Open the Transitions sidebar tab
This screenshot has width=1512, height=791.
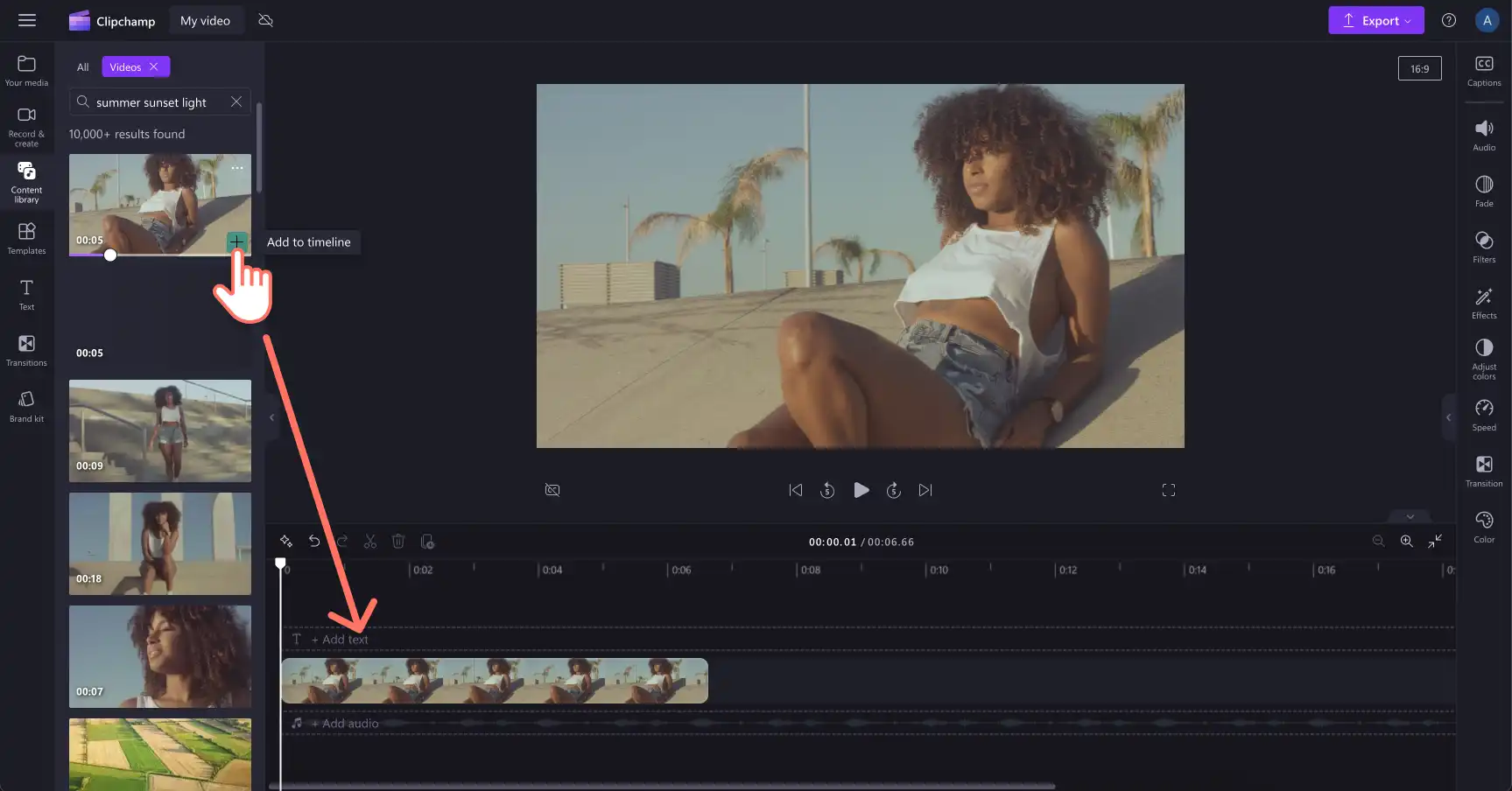pyautogui.click(x=26, y=350)
